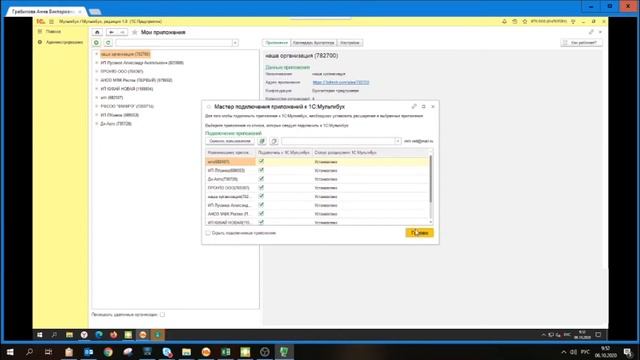Get link icon in wizard dialog header
640x360 pixels.
point(414,107)
